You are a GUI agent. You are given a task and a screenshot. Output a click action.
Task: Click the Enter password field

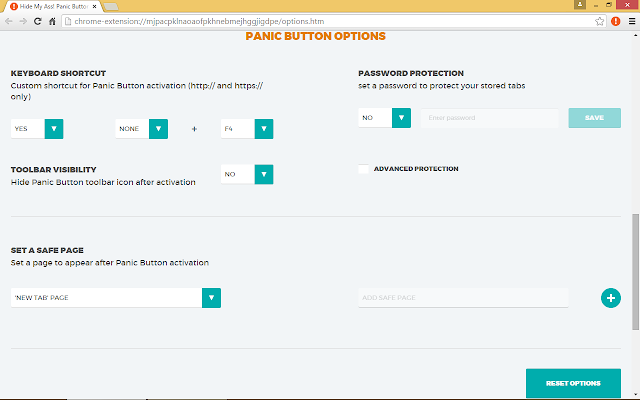coord(489,118)
